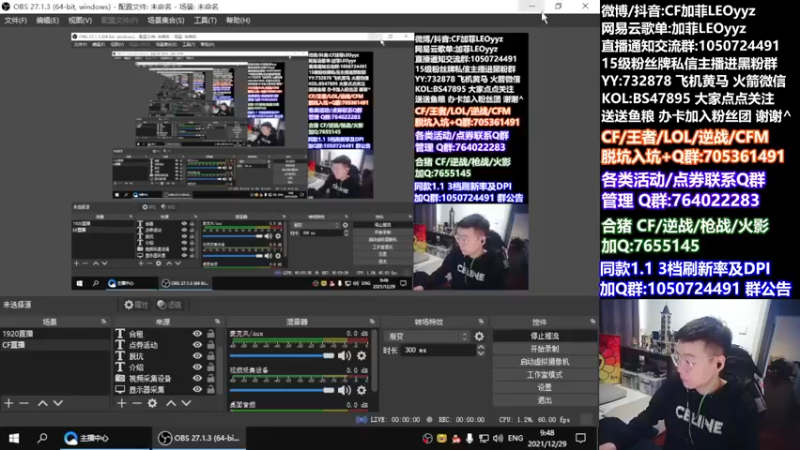Click the audio mixer vertical scrollbar
Viewport: 800px width, 450px height.
(x=376, y=362)
